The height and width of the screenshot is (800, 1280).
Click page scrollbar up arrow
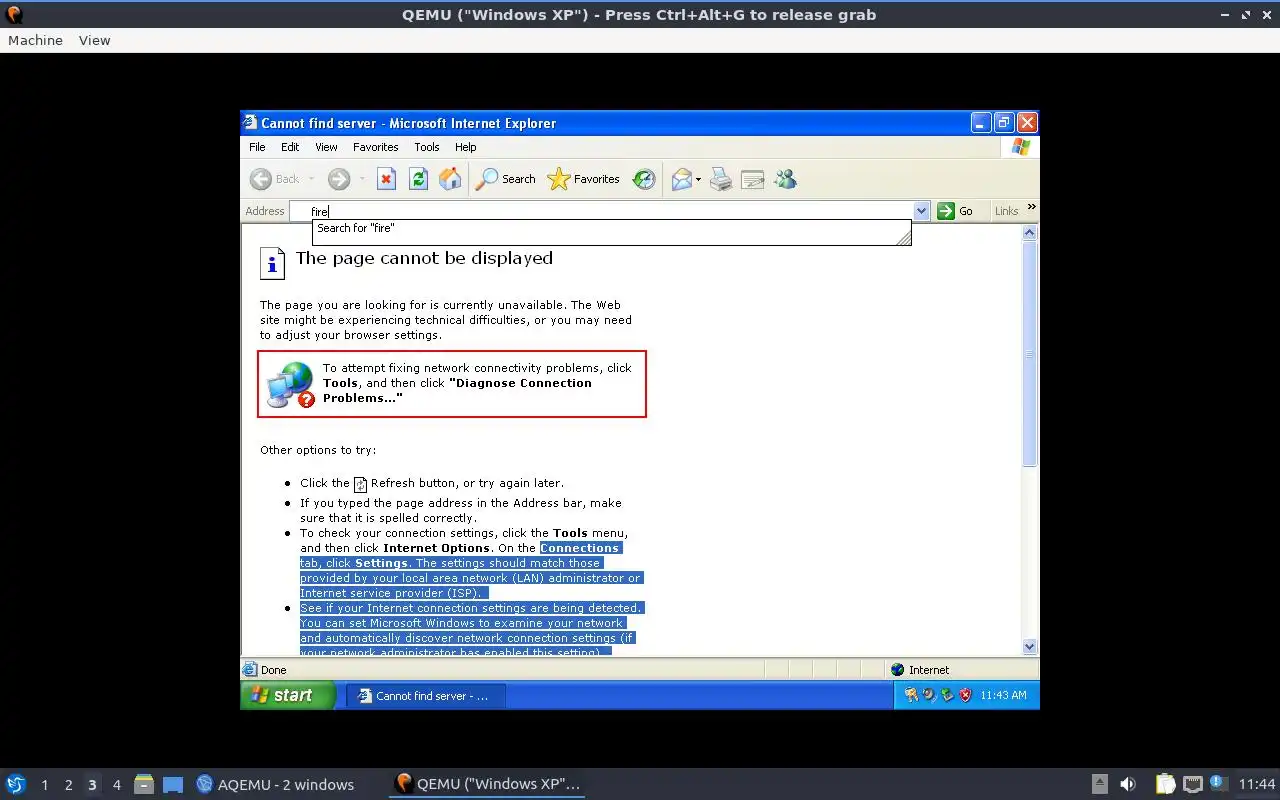[x=1030, y=232]
